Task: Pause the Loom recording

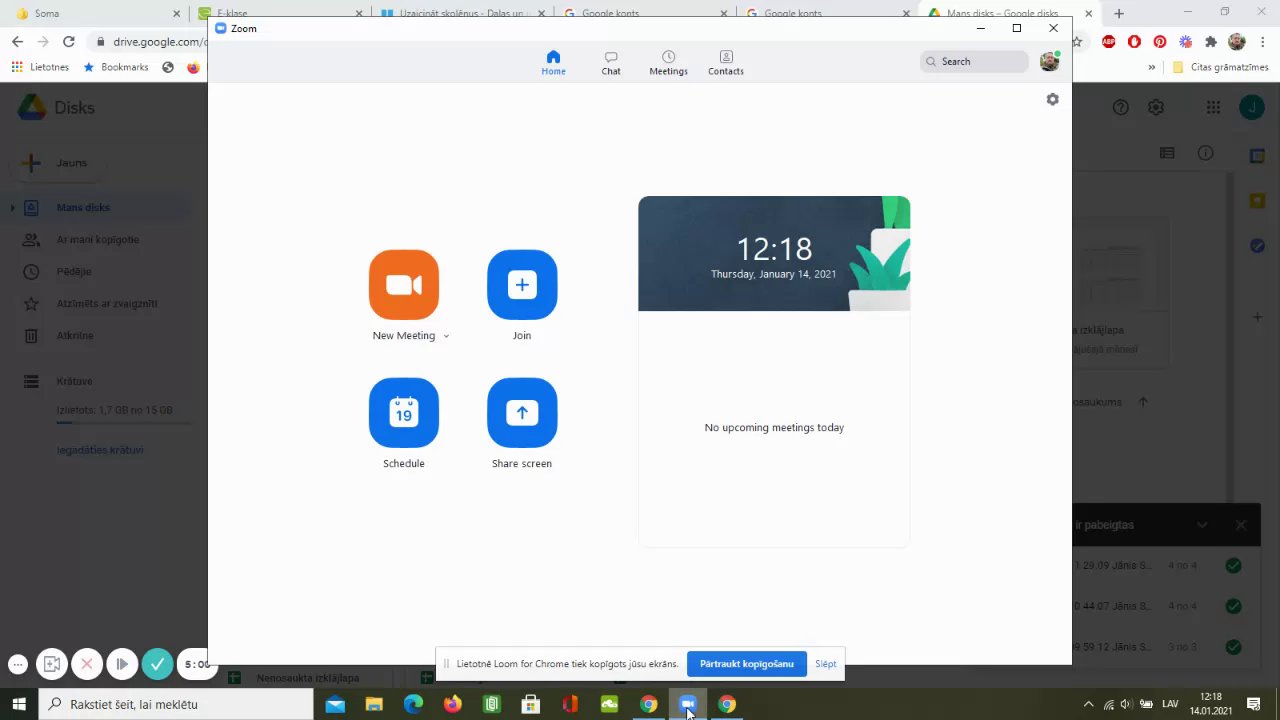Action: [x=122, y=663]
